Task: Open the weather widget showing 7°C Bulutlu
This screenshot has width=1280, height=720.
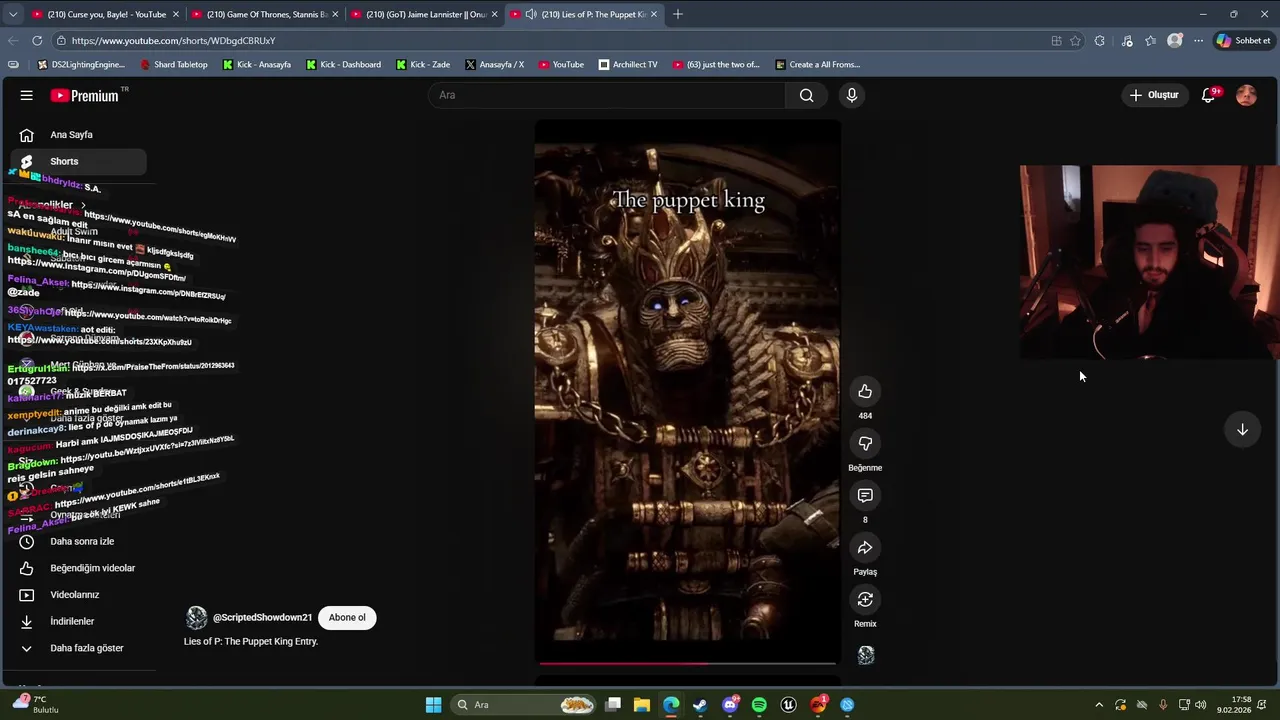Action: [36, 704]
